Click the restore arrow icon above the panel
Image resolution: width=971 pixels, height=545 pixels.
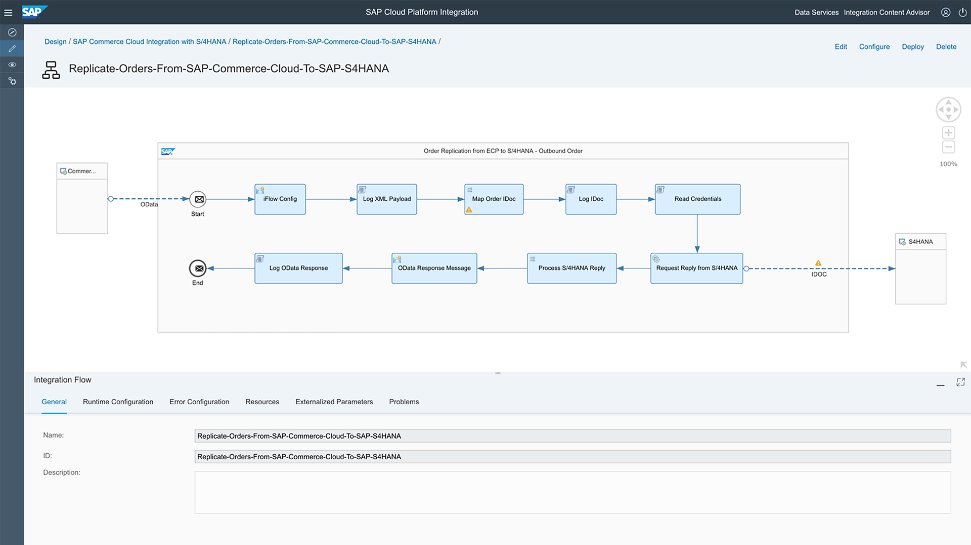(963, 365)
